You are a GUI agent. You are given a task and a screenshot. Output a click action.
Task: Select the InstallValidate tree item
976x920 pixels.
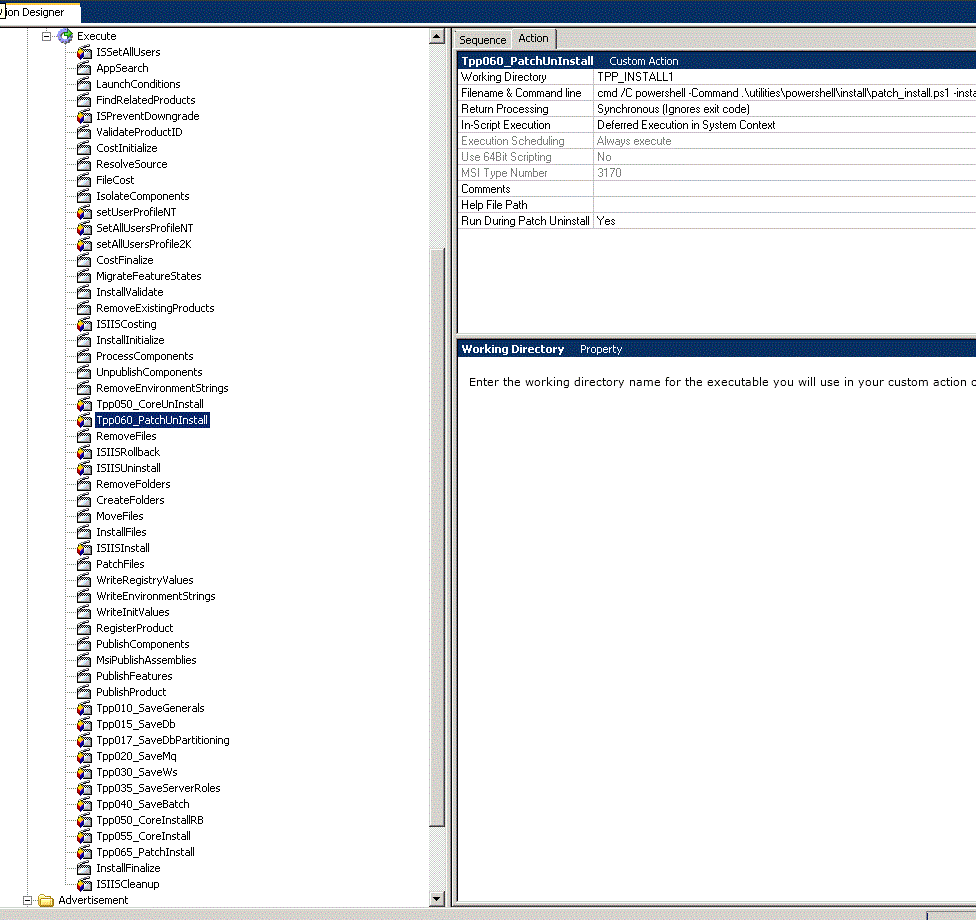(129, 292)
